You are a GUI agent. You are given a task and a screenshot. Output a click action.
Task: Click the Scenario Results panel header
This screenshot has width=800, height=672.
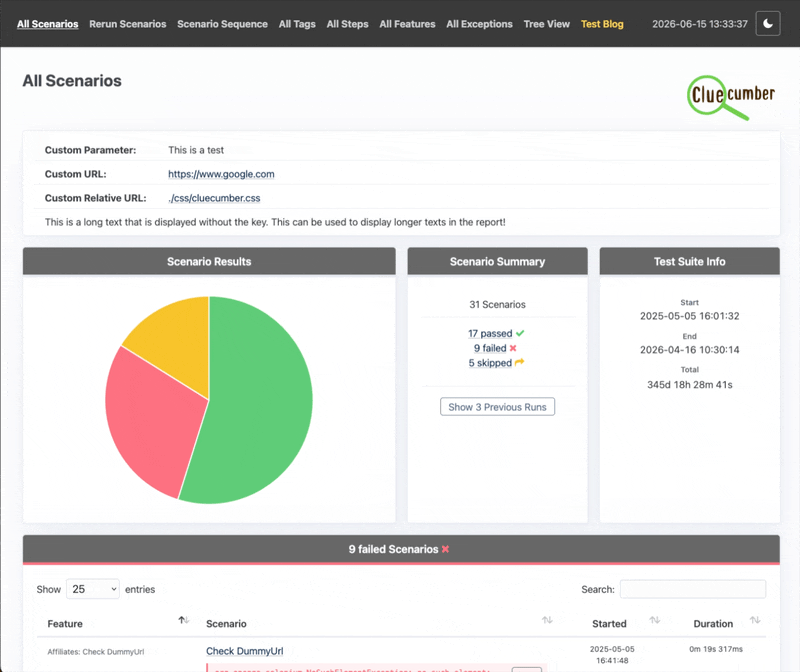pos(209,261)
